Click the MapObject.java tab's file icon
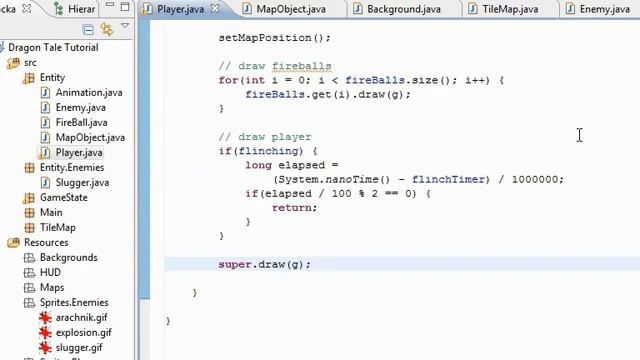 pos(247,9)
